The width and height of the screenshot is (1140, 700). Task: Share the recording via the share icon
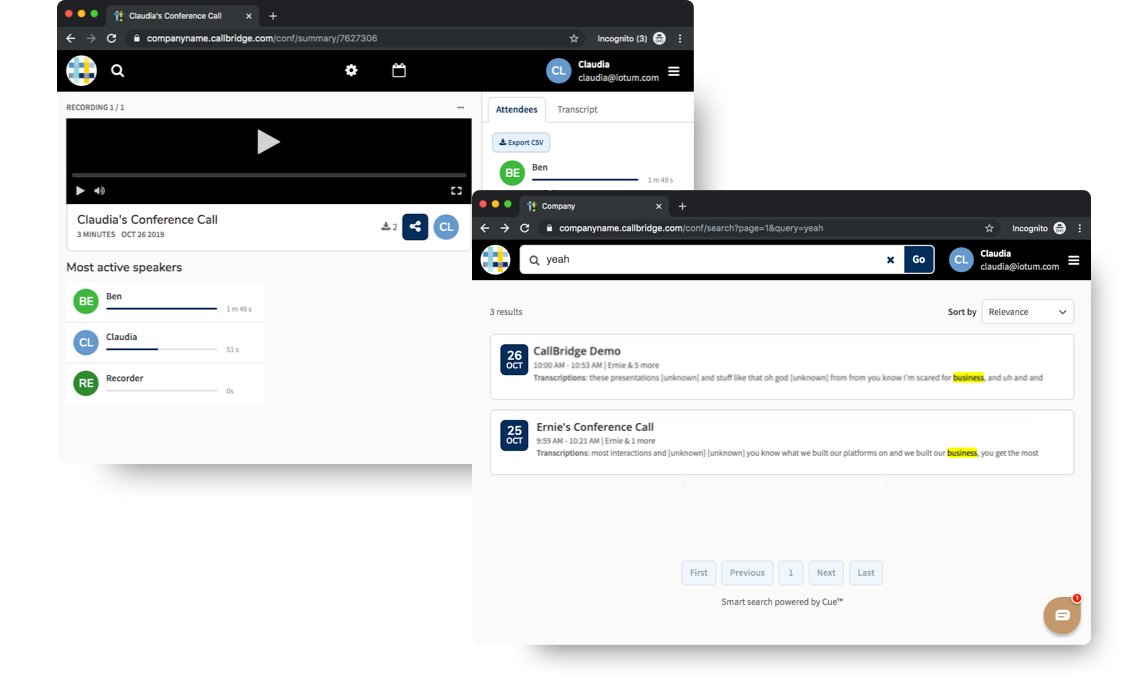[x=415, y=227]
